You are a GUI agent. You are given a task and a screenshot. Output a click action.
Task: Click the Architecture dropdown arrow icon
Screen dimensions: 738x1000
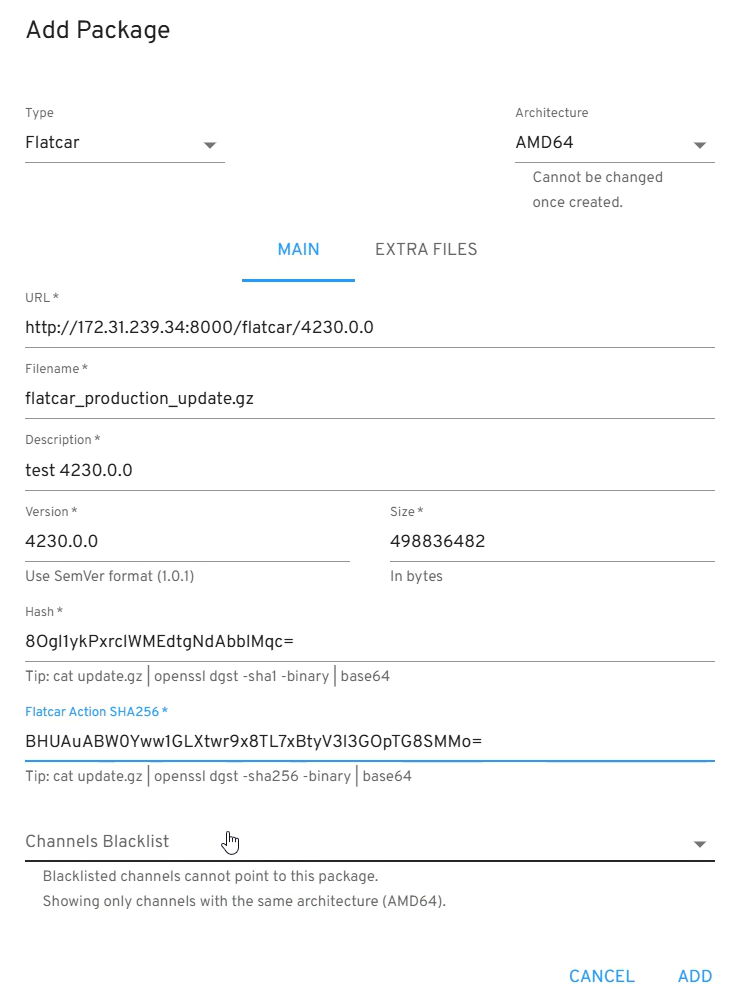700,145
